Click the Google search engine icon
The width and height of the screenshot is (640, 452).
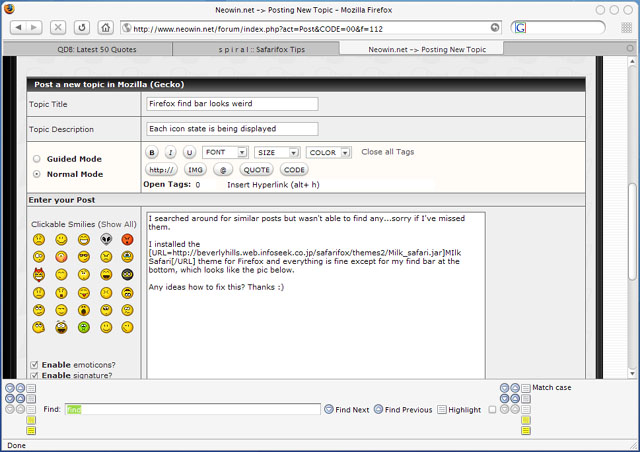pyautogui.click(x=520, y=28)
